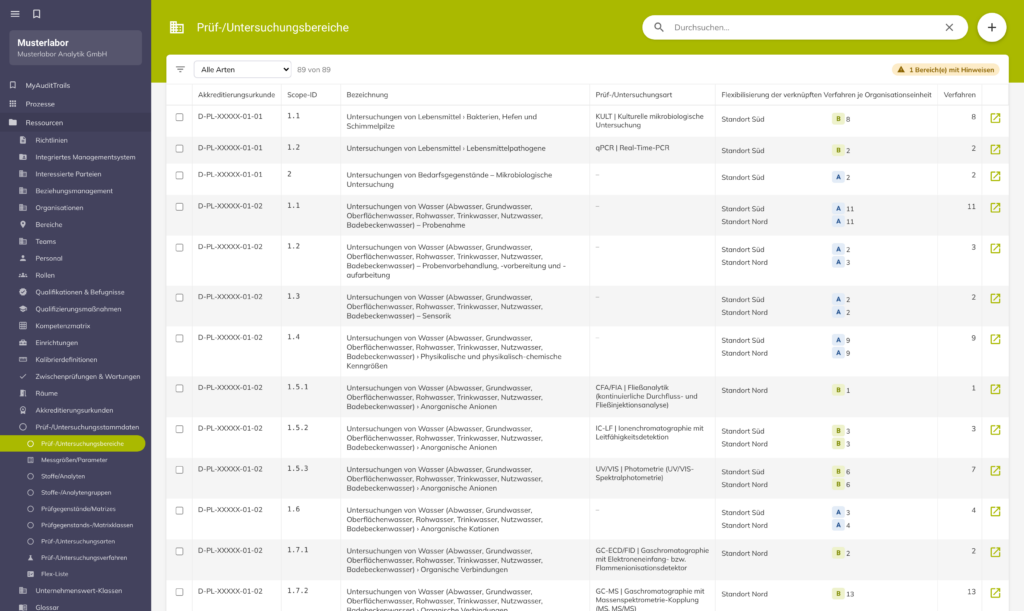Tick the checkbox for the Bakterien, Hefen row
The width and height of the screenshot is (1024, 611).
[180, 118]
